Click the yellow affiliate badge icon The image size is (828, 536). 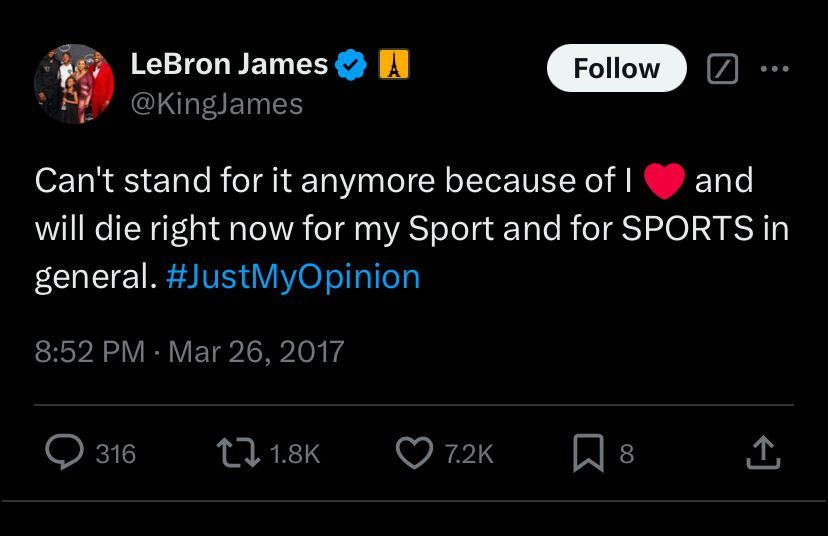[393, 66]
